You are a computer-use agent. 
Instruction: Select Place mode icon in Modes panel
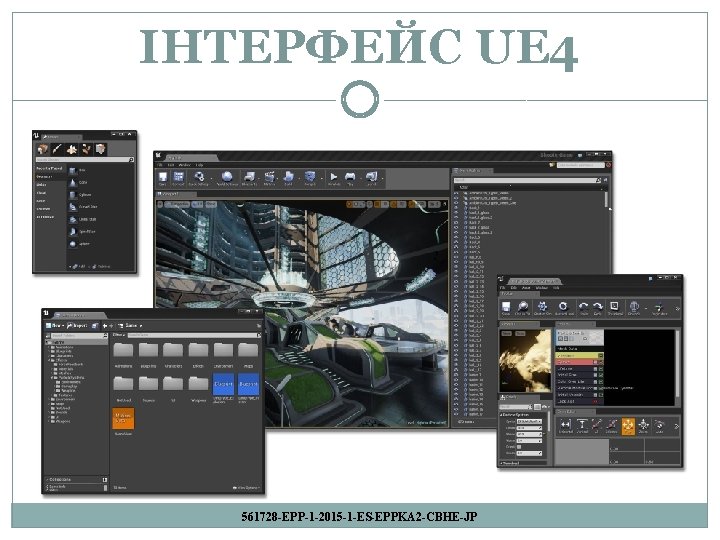point(43,149)
